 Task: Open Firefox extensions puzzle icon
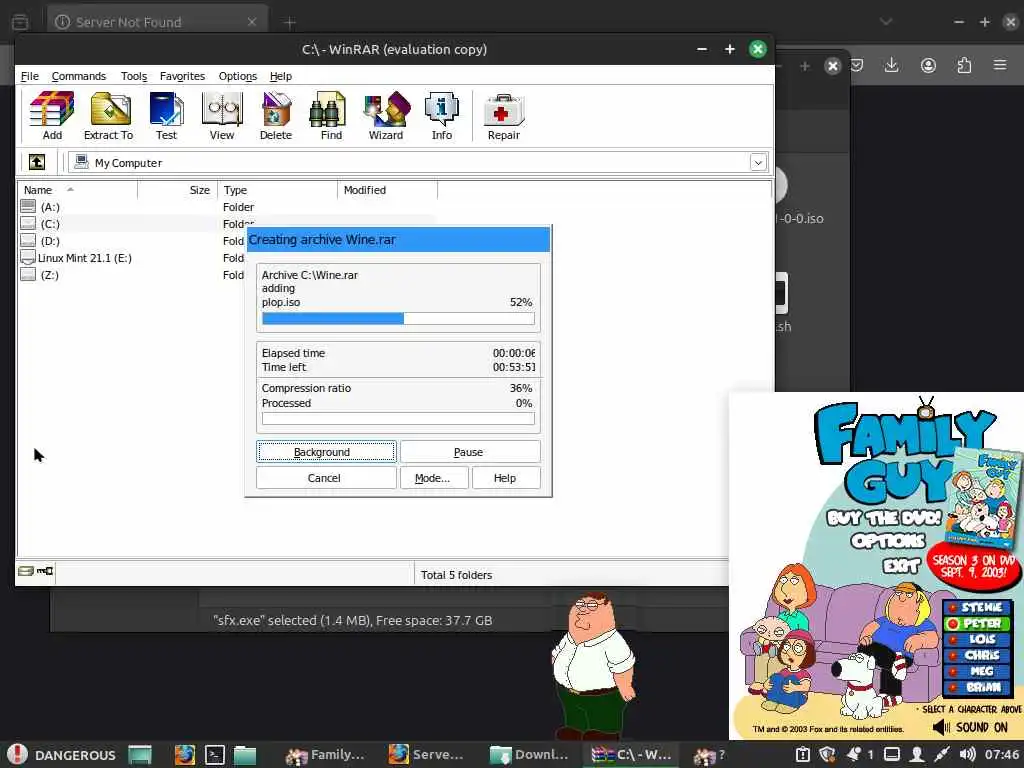pyautogui.click(x=964, y=65)
